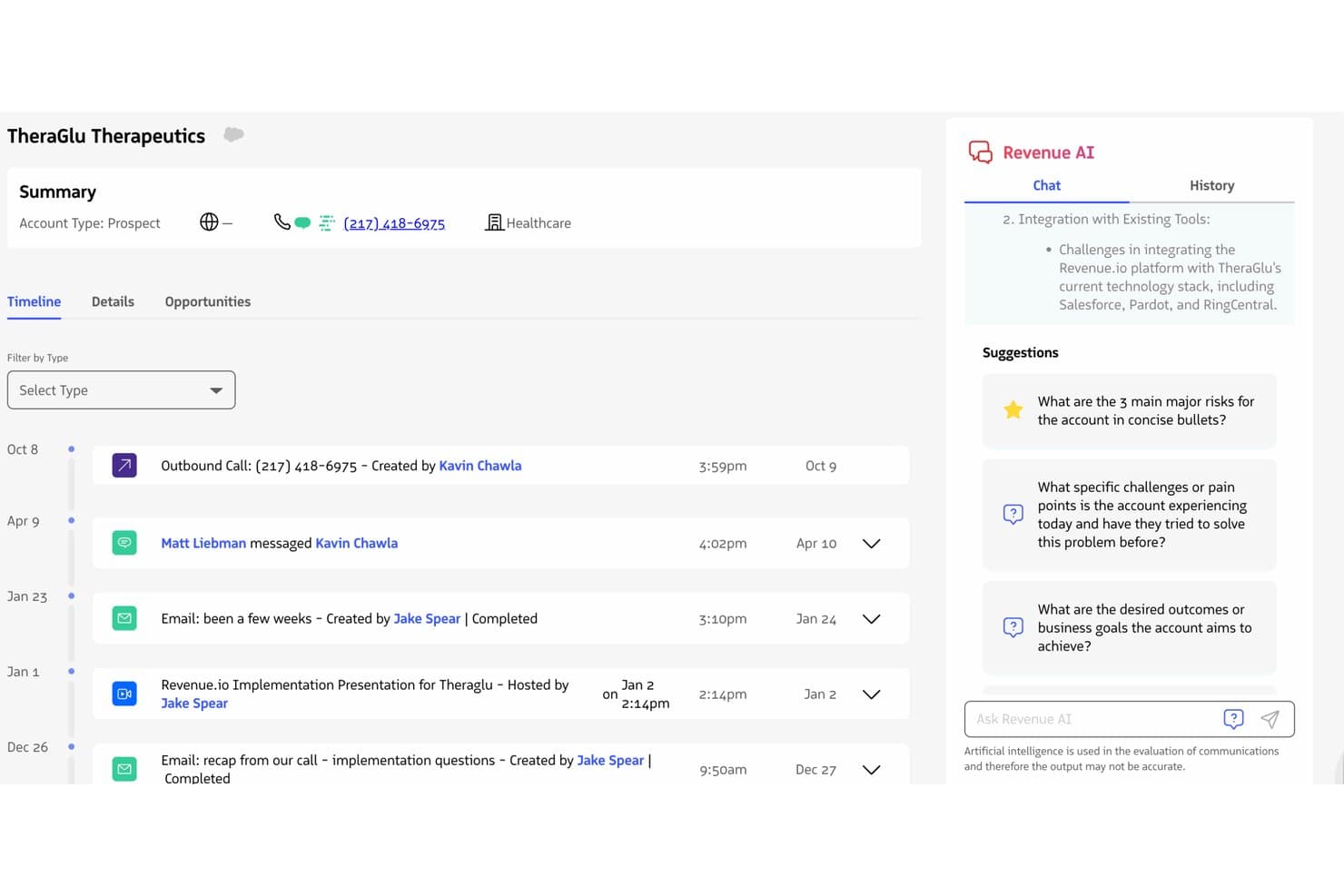Click the building industry icon next to Healthcare
Screen dimensions: 1344x896
pyautogui.click(x=494, y=222)
